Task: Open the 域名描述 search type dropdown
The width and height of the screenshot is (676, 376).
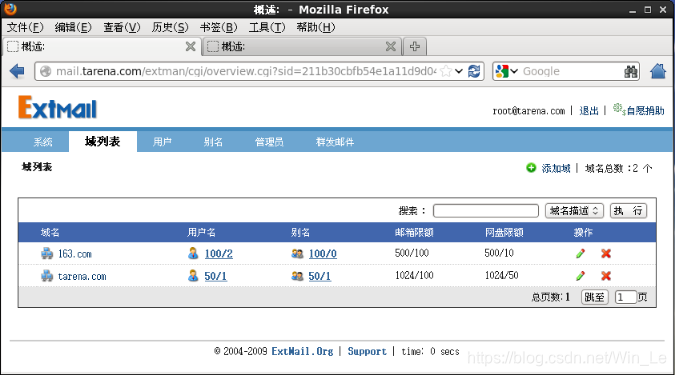Action: click(x=574, y=211)
